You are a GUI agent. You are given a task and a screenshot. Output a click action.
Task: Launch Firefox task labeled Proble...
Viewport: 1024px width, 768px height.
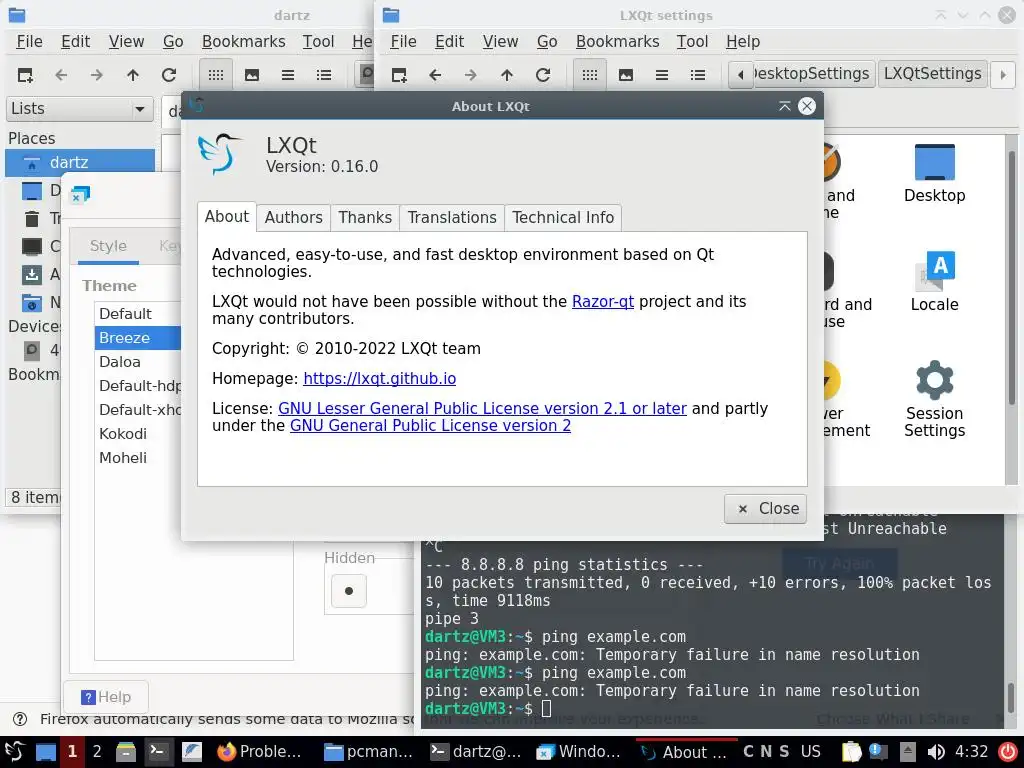pos(259,752)
